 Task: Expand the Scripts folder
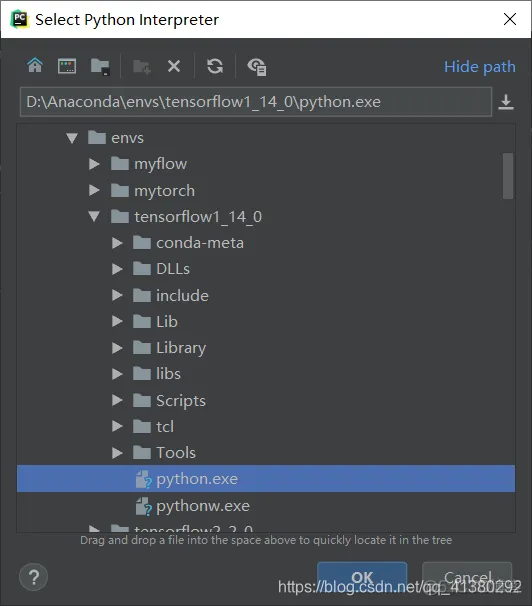click(x=117, y=400)
